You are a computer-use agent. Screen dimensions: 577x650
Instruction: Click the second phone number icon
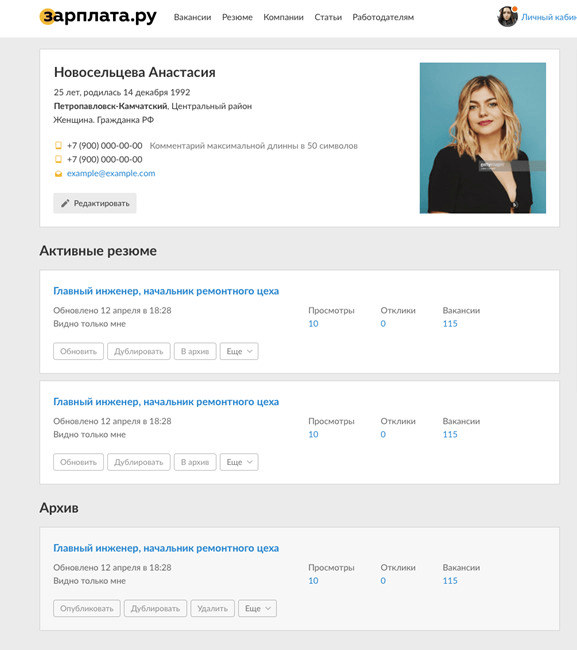[x=58, y=159]
